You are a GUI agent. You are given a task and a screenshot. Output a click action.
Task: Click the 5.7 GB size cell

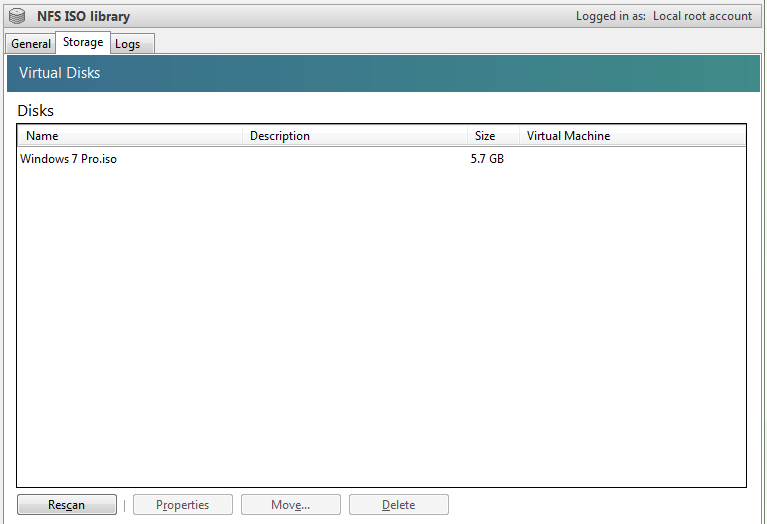(487, 159)
